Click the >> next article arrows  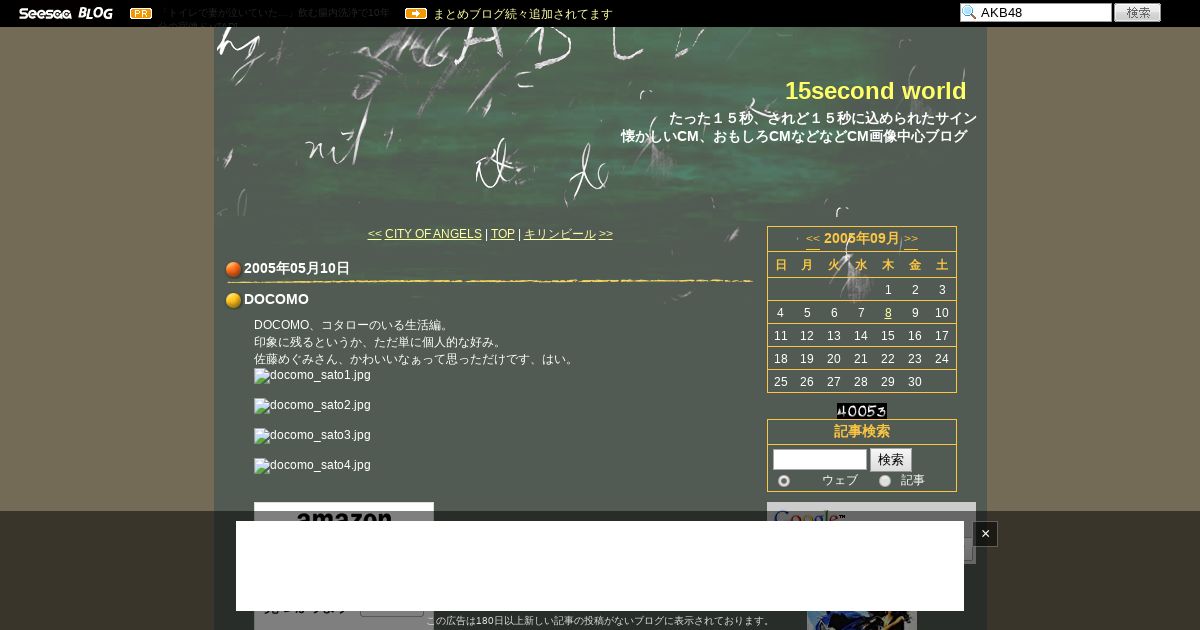(606, 234)
